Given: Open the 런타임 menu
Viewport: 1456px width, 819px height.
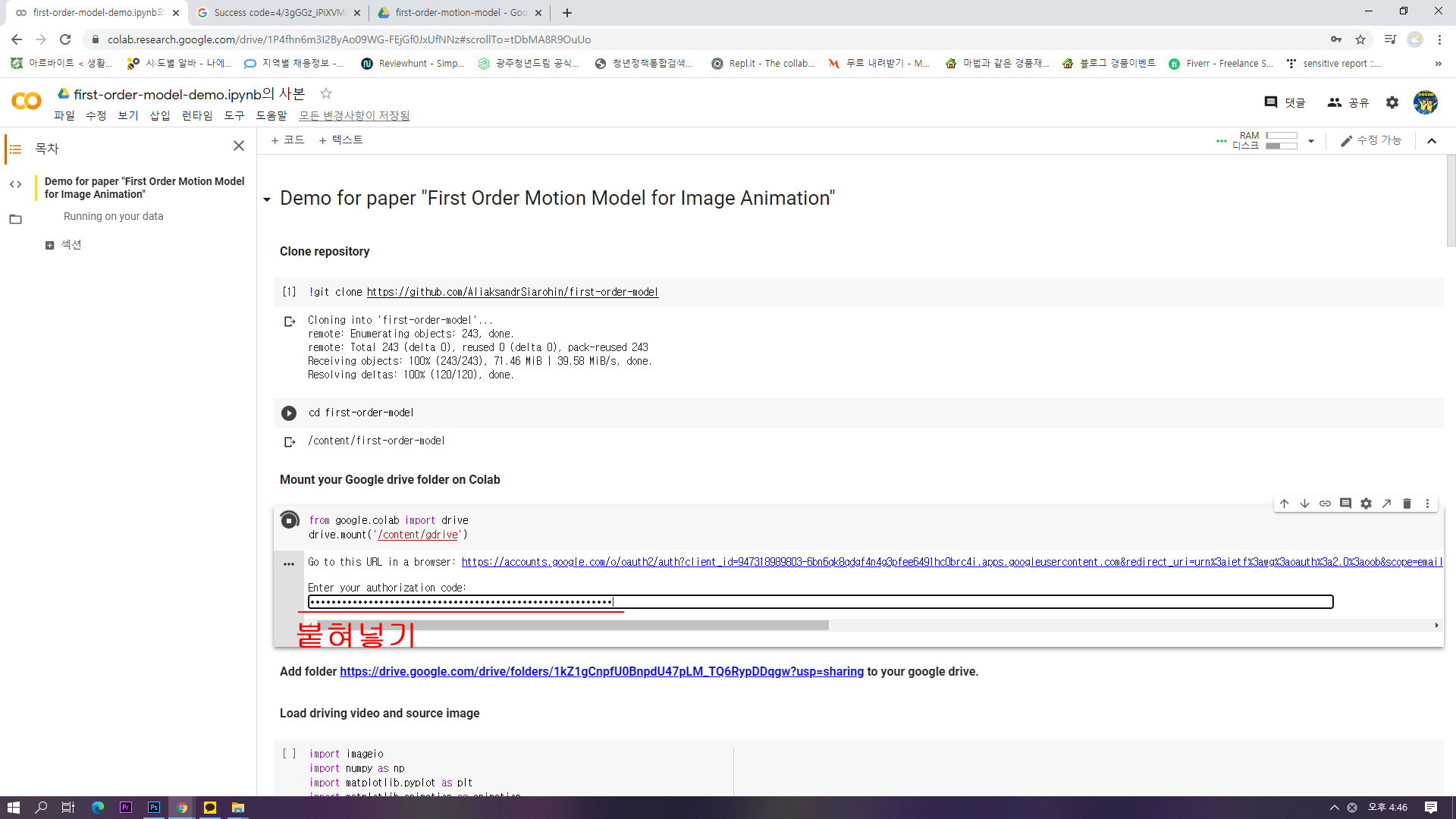Looking at the screenshot, I should 197,115.
